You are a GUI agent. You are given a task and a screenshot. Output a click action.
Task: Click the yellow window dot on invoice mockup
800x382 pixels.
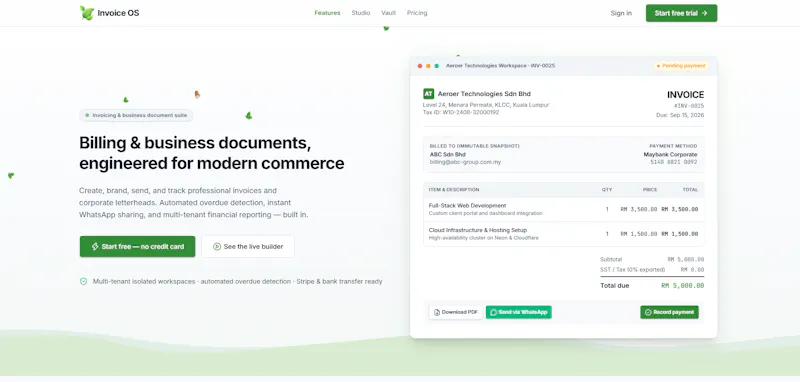click(428, 66)
